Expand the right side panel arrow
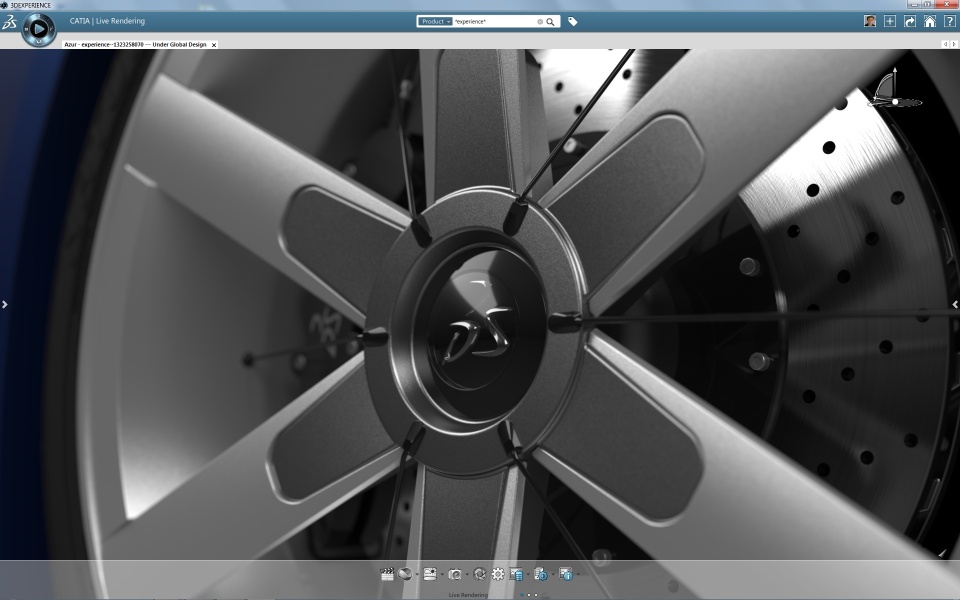 click(x=955, y=304)
